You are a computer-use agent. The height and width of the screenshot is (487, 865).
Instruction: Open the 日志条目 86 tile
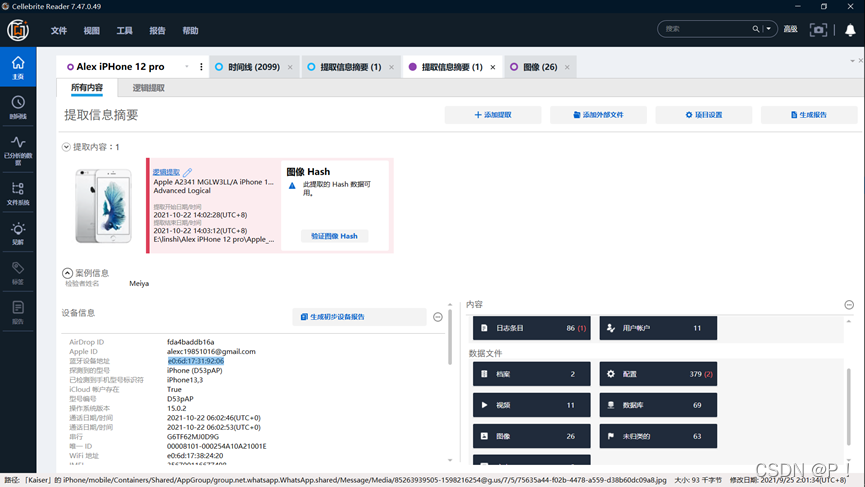532,328
